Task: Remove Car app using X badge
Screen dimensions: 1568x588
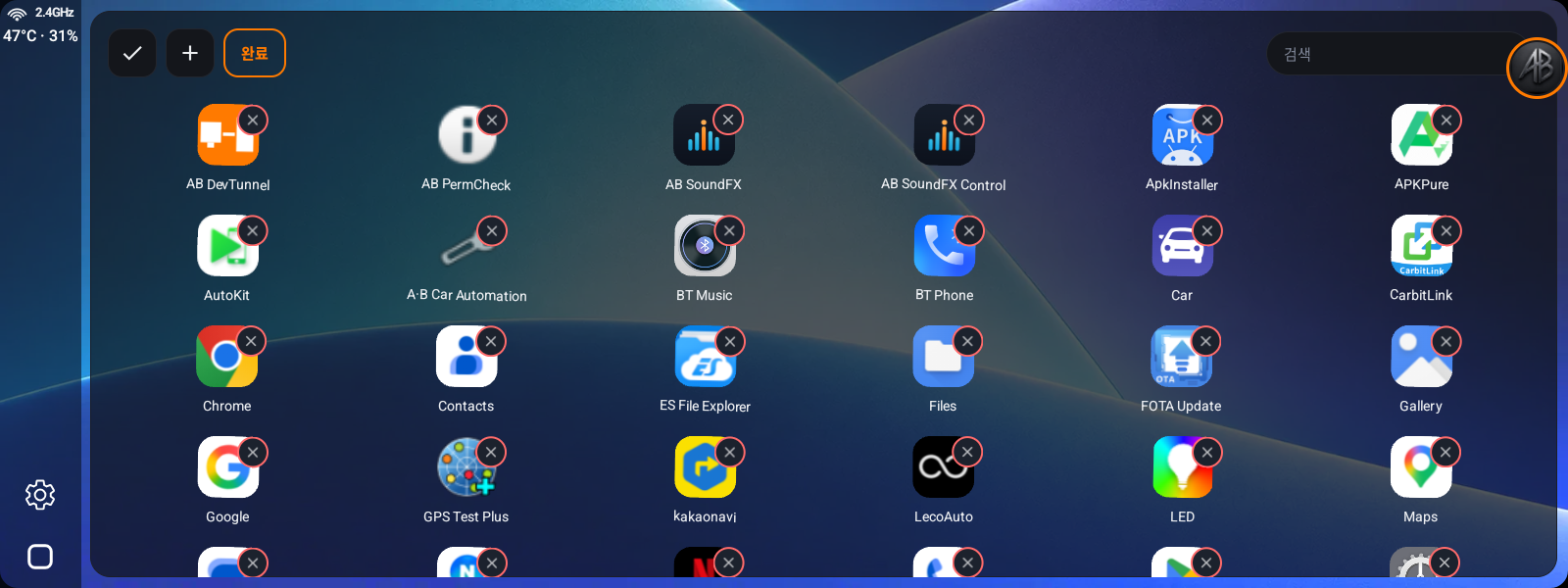Action: click(x=1207, y=230)
